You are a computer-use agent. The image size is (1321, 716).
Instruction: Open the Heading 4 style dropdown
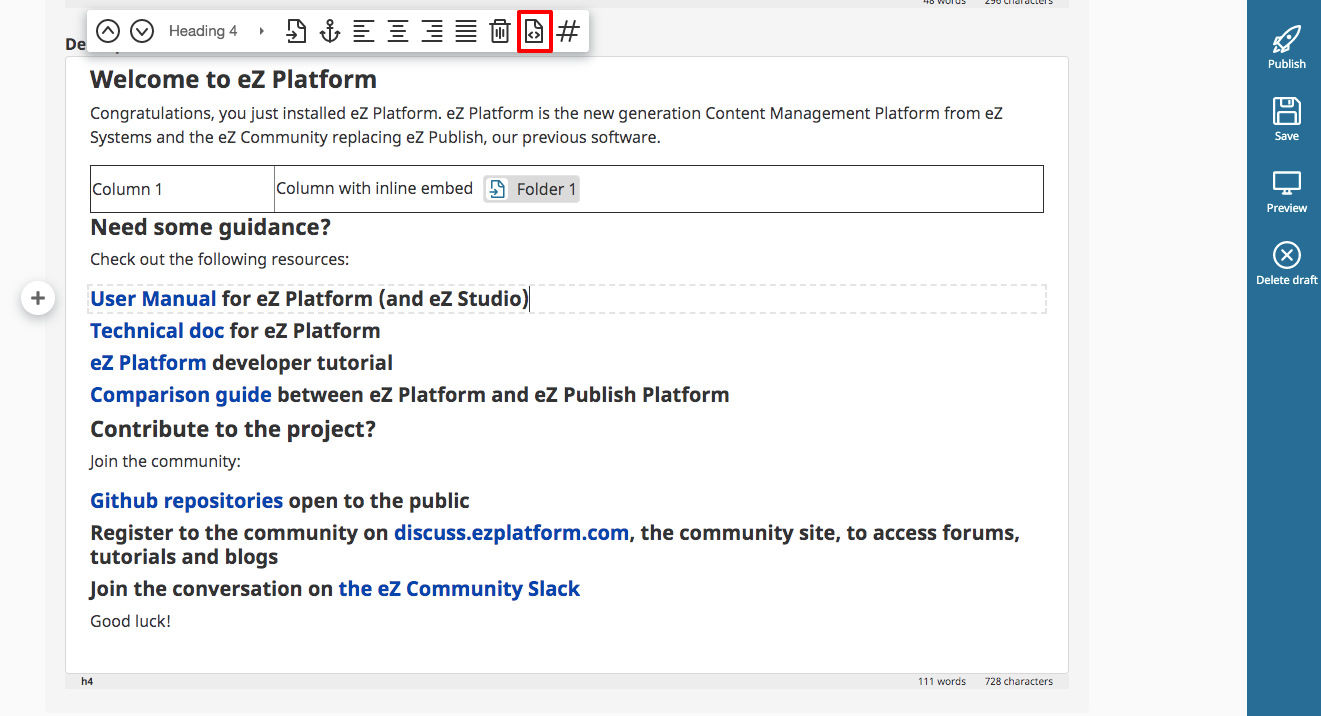(216, 31)
